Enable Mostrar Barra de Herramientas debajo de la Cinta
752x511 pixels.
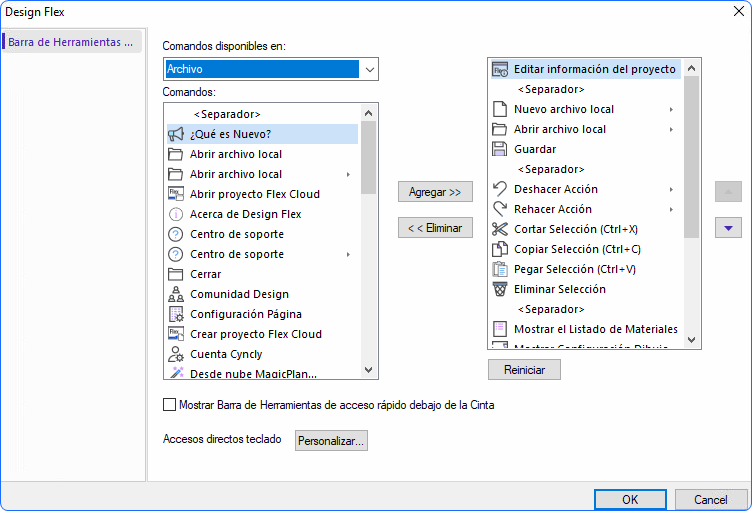tap(169, 404)
